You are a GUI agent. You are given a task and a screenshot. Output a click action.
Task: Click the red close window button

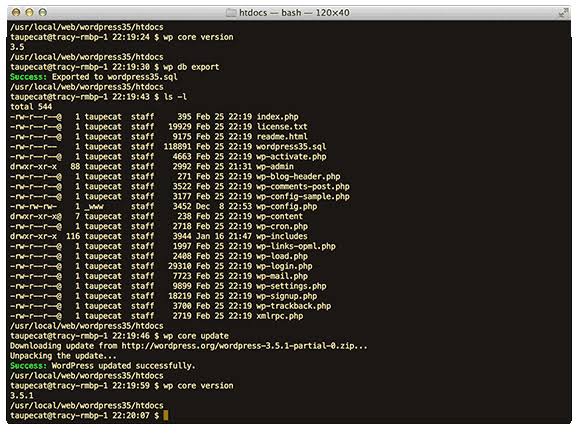pos(16,12)
